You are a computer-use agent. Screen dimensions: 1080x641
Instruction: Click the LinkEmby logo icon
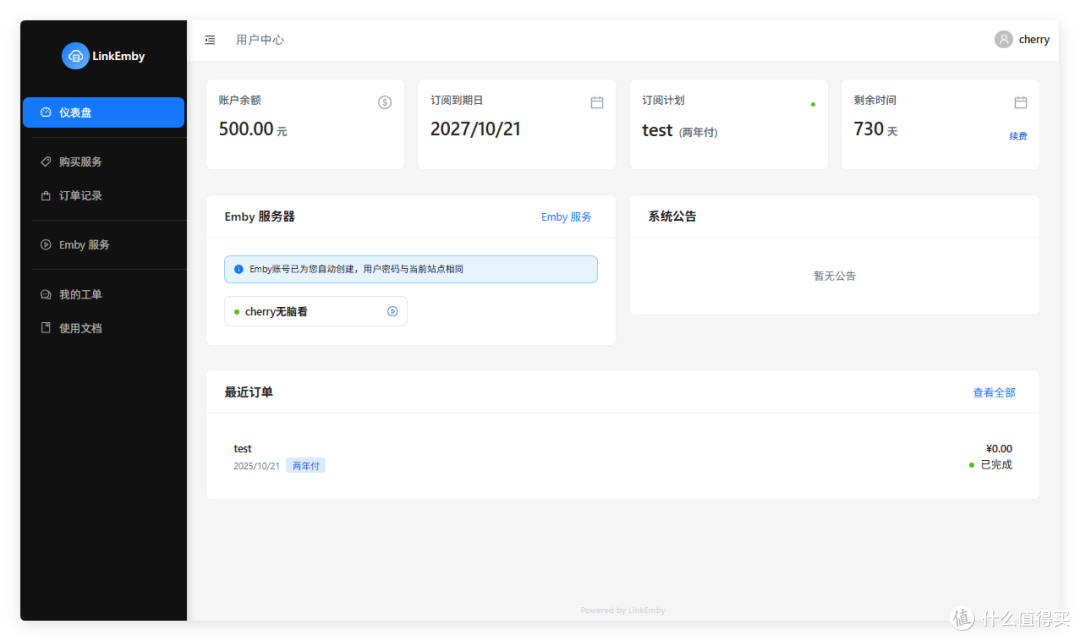75,56
